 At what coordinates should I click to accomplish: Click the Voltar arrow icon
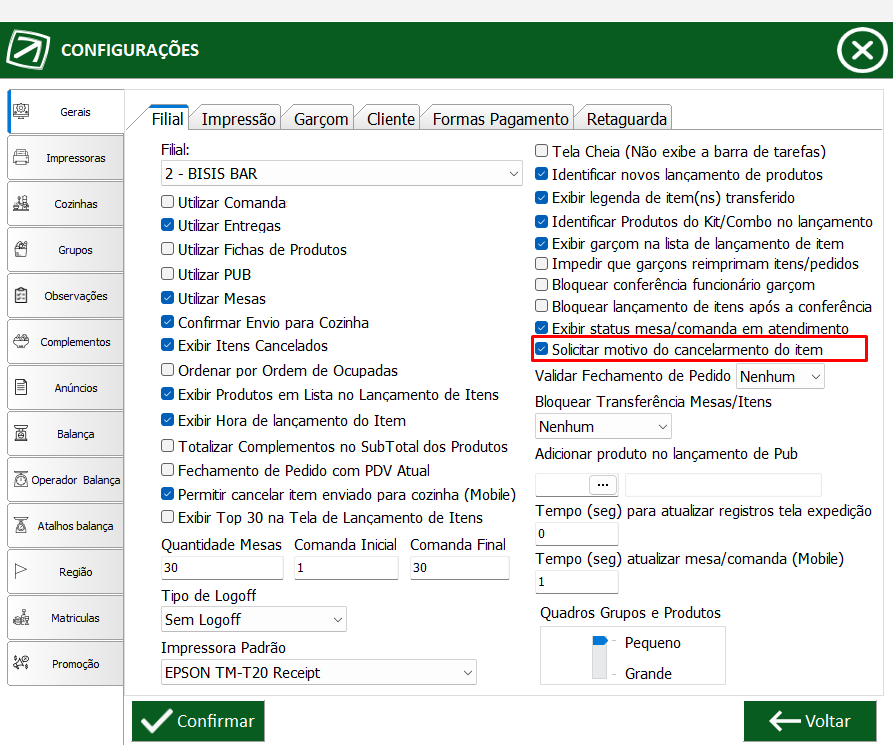pyautogui.click(x=785, y=721)
